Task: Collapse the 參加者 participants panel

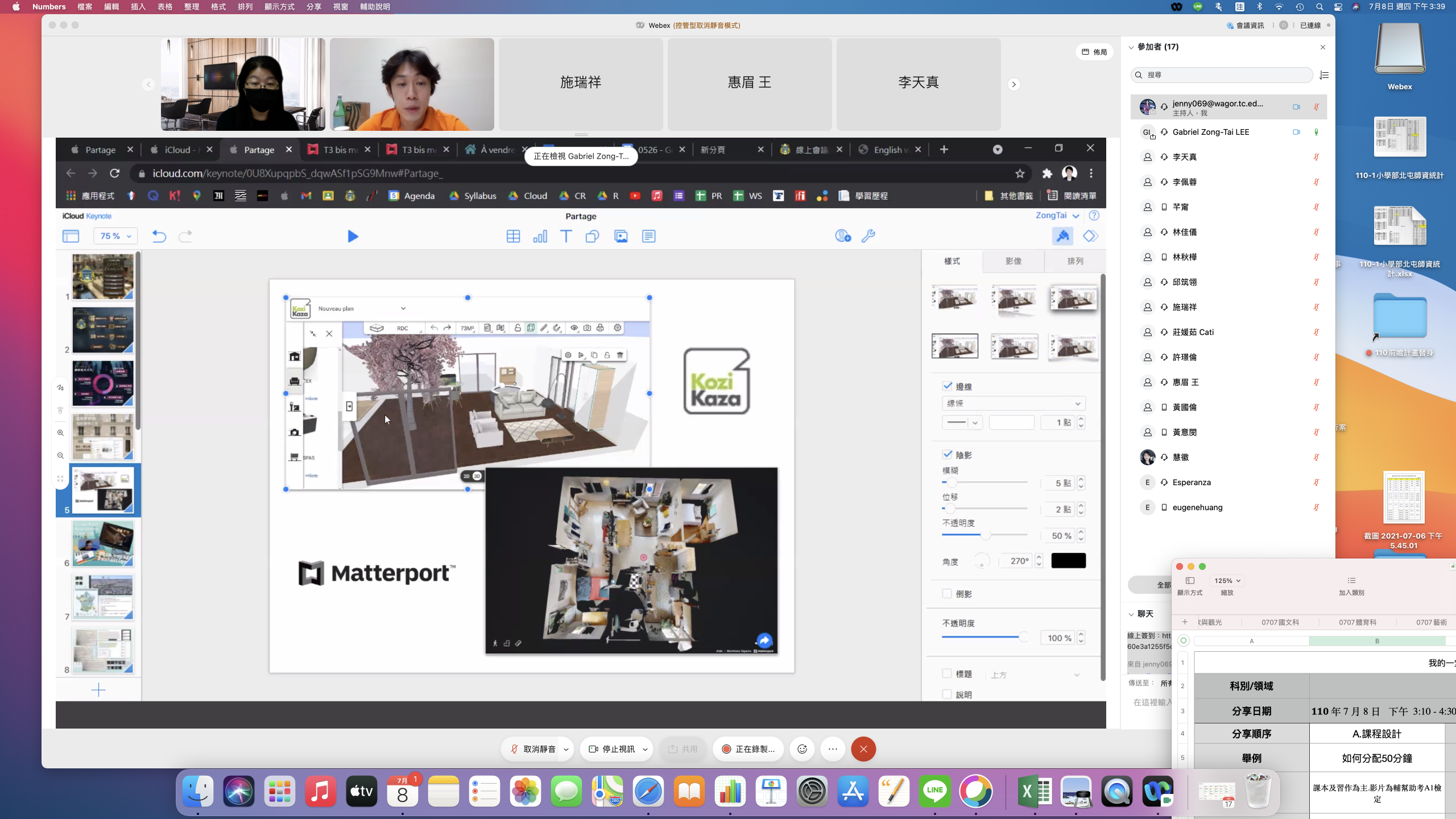Action: (1131, 47)
